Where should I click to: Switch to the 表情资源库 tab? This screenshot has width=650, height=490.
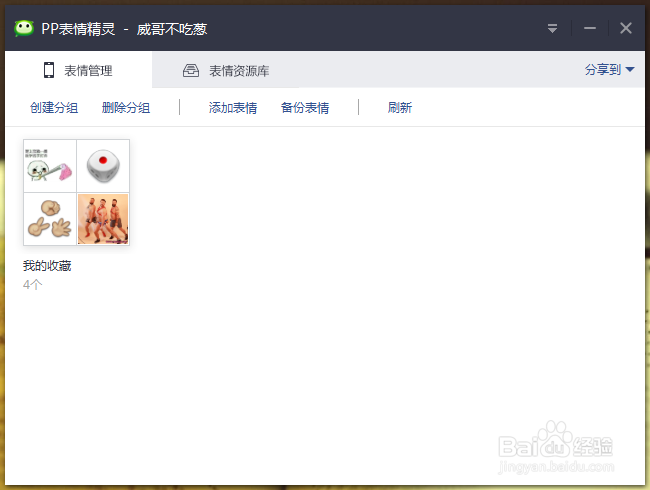(226, 70)
